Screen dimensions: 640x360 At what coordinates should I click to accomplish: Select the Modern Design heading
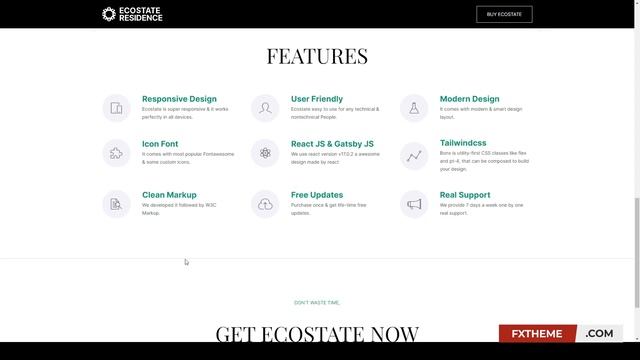[x=469, y=99]
